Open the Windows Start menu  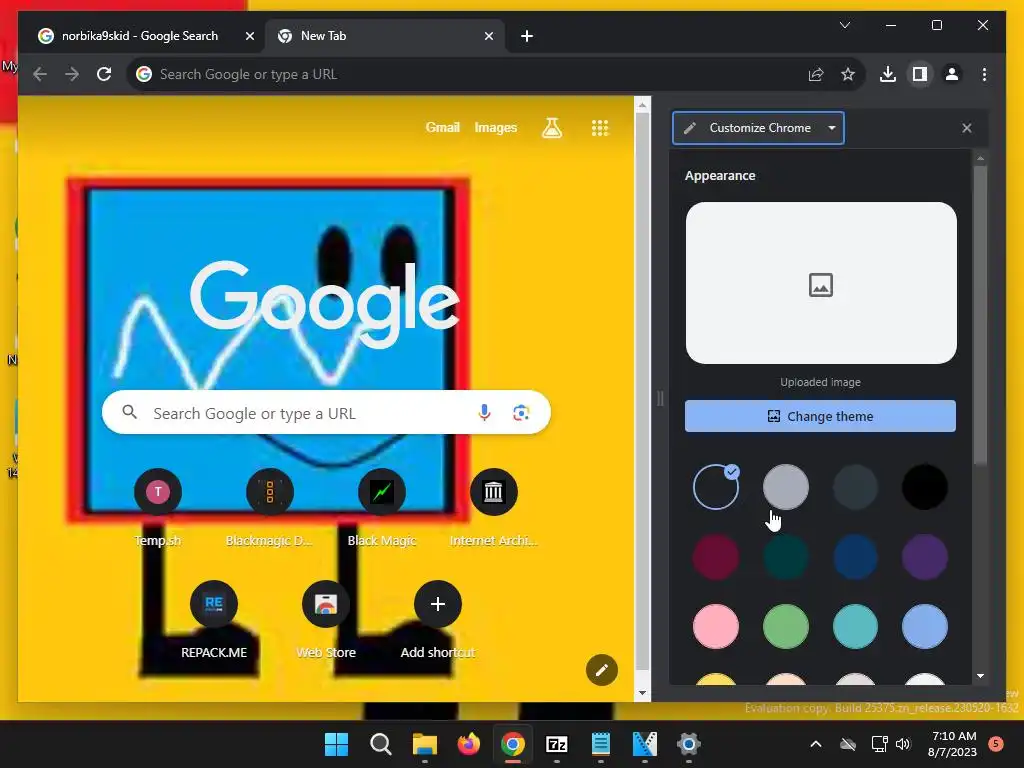click(x=336, y=744)
